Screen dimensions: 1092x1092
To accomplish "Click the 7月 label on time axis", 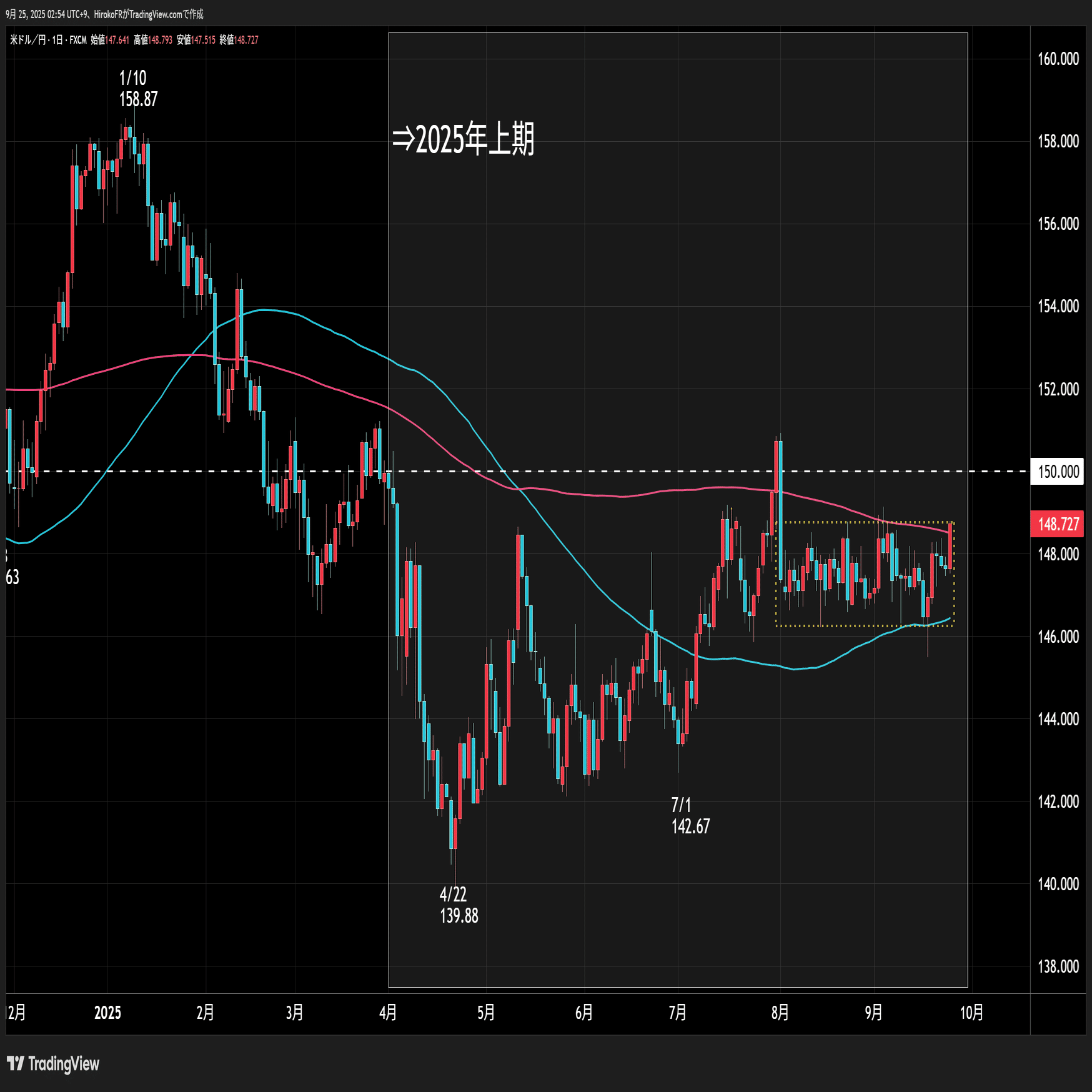I will point(678,1013).
